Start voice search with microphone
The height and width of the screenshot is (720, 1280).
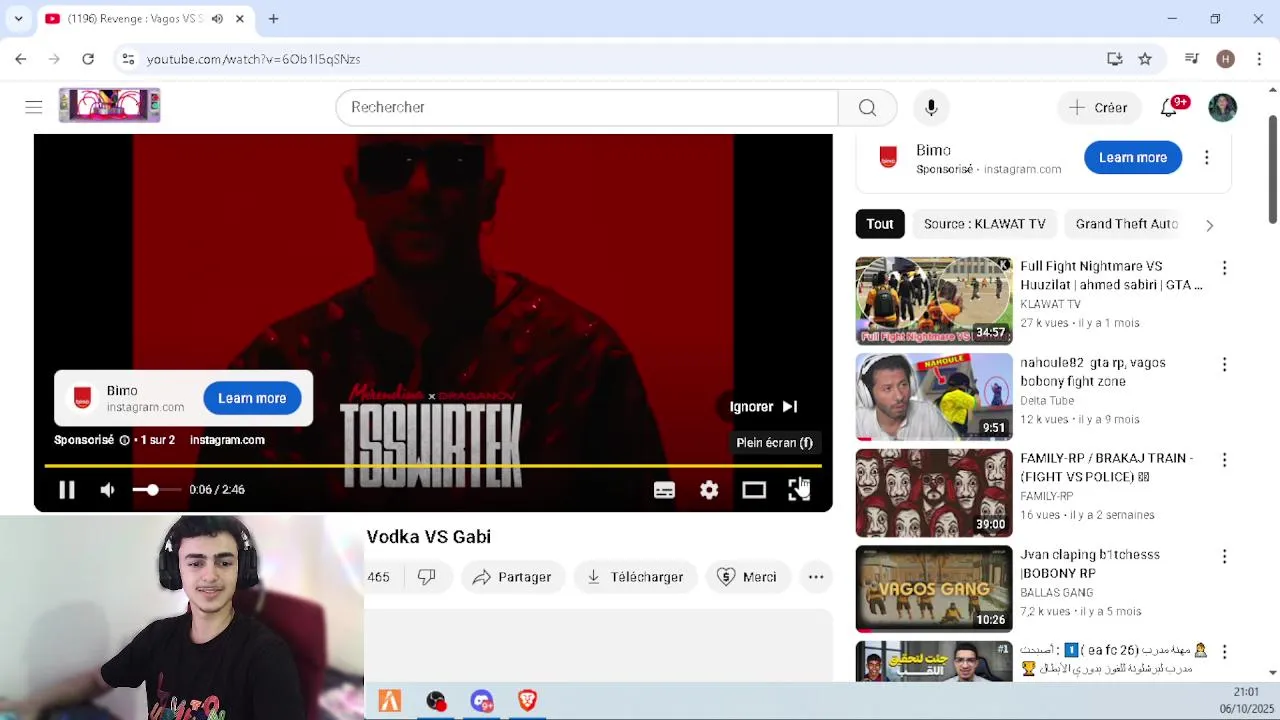tap(931, 107)
